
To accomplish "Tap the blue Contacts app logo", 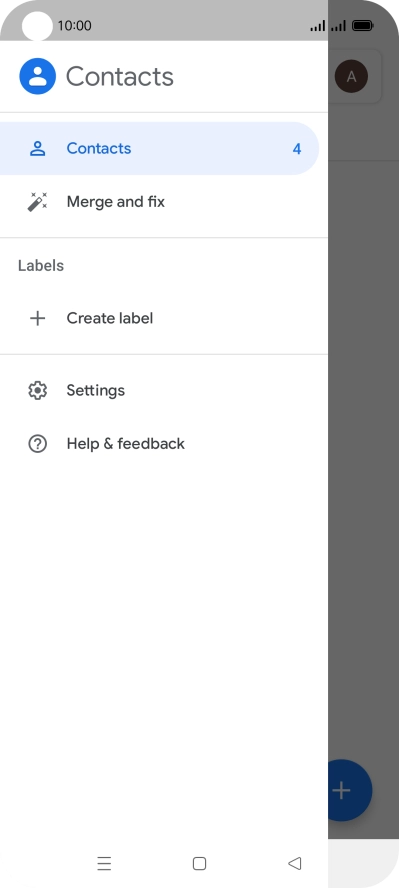I will coord(38,76).
